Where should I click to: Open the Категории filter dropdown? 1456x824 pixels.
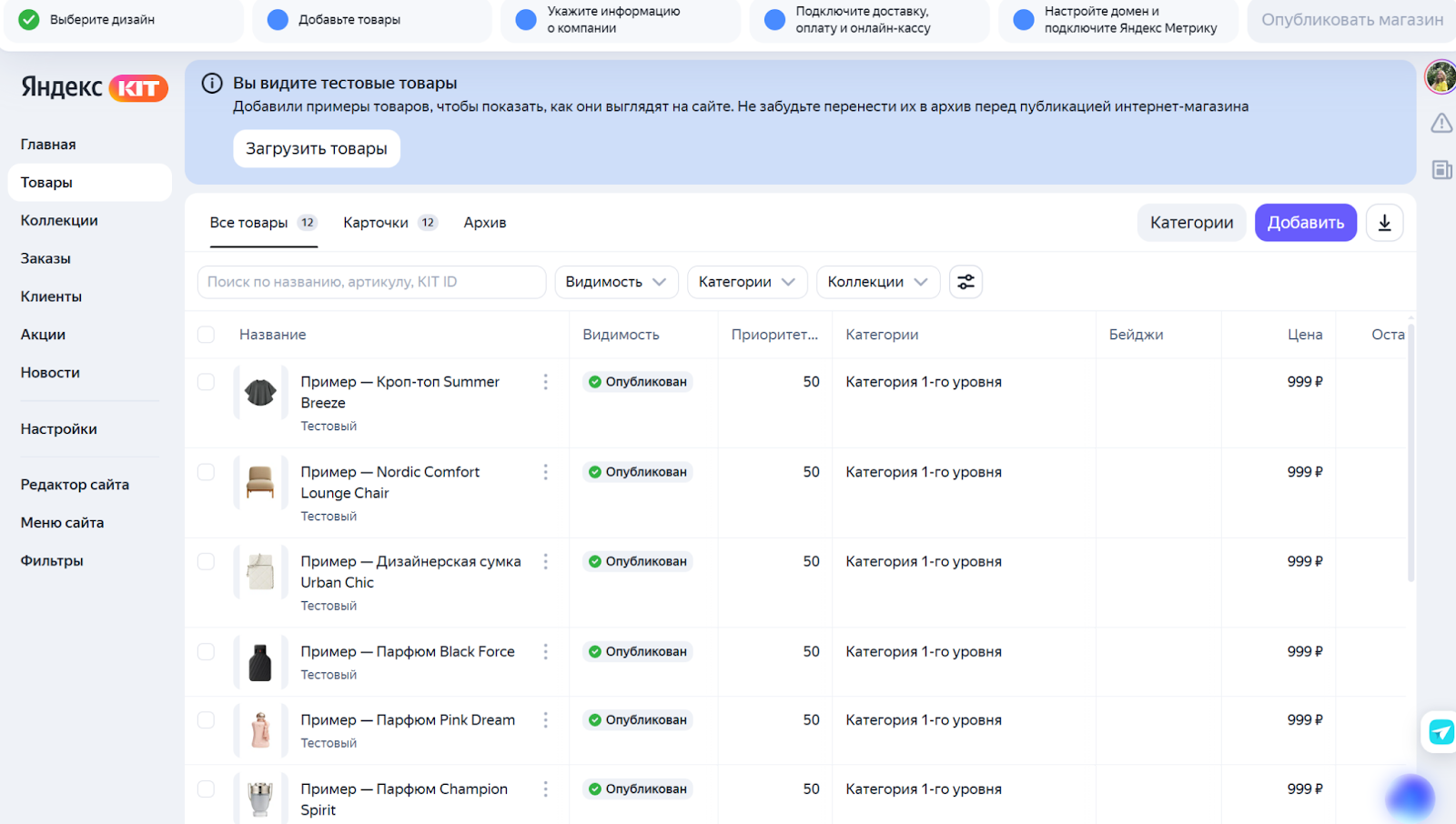coord(746,282)
